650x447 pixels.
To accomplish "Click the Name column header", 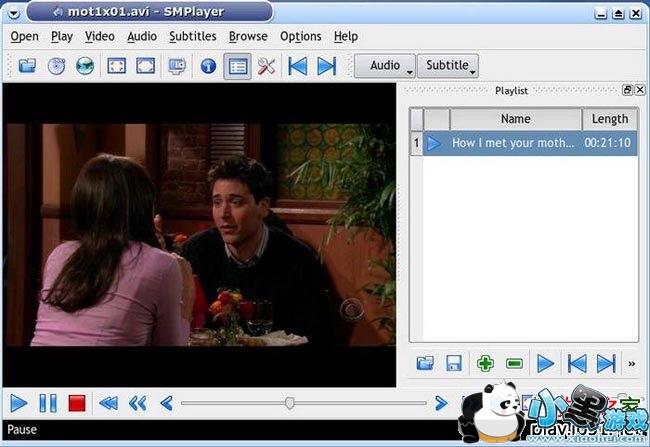I will [x=516, y=119].
